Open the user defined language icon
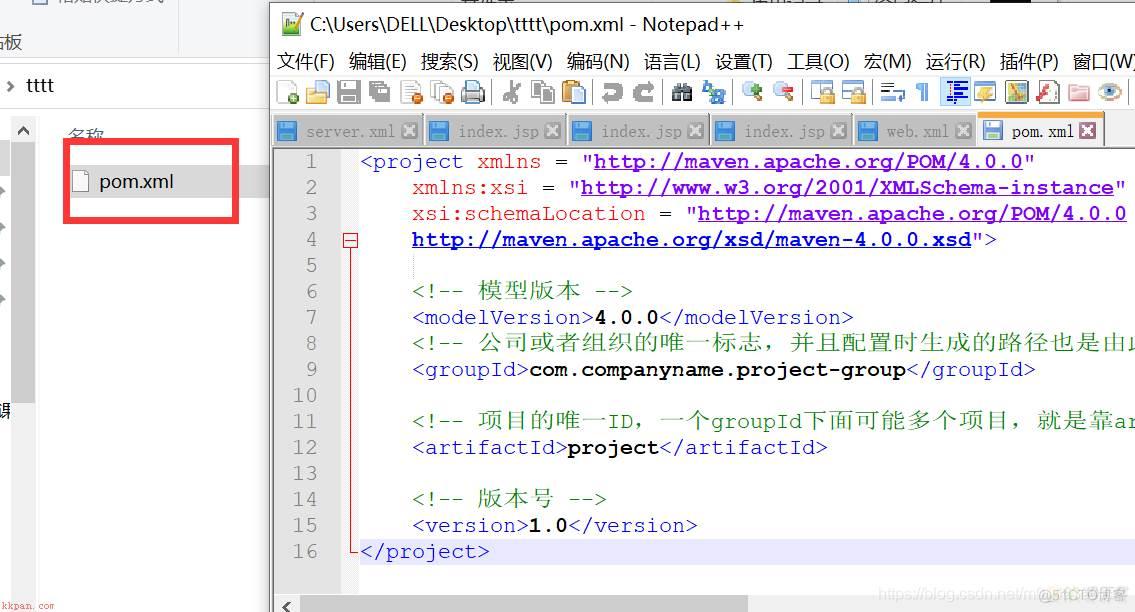This screenshot has height=612, width=1135. (x=985, y=92)
